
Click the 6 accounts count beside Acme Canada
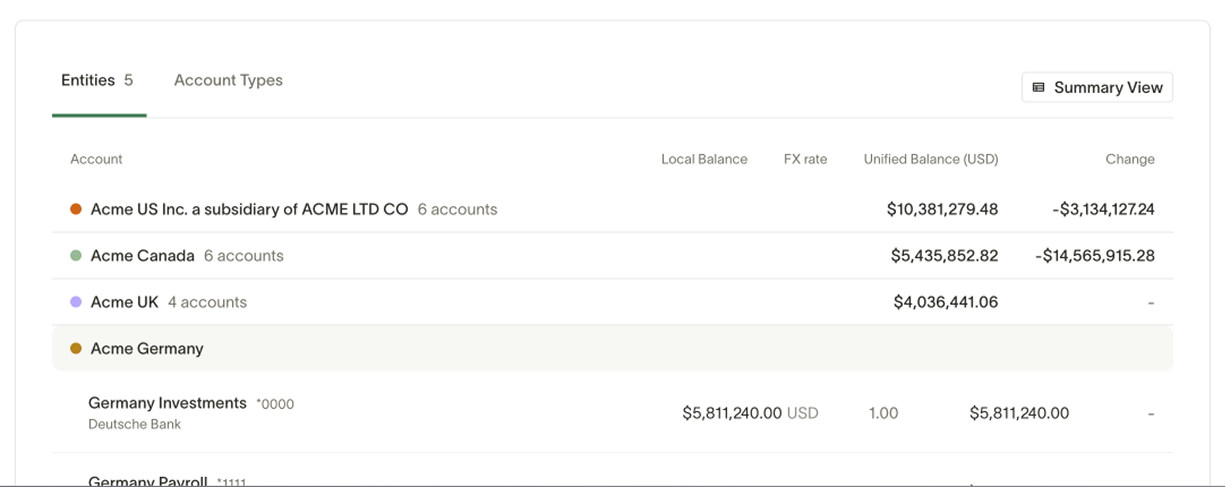click(x=244, y=255)
